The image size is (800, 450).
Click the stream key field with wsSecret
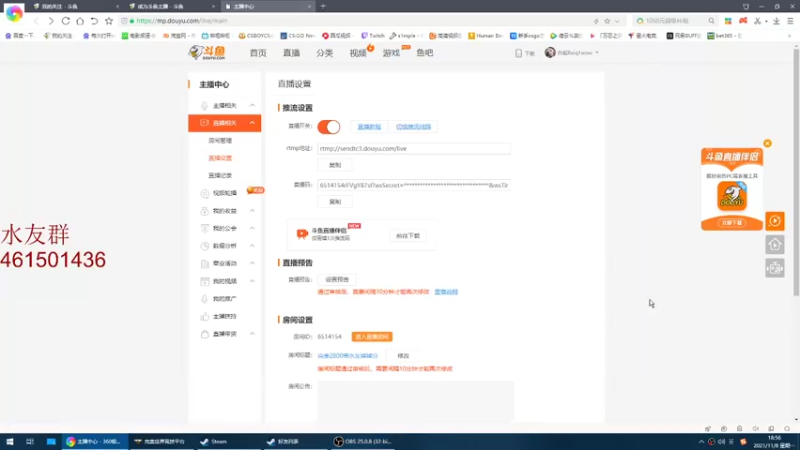click(414, 185)
